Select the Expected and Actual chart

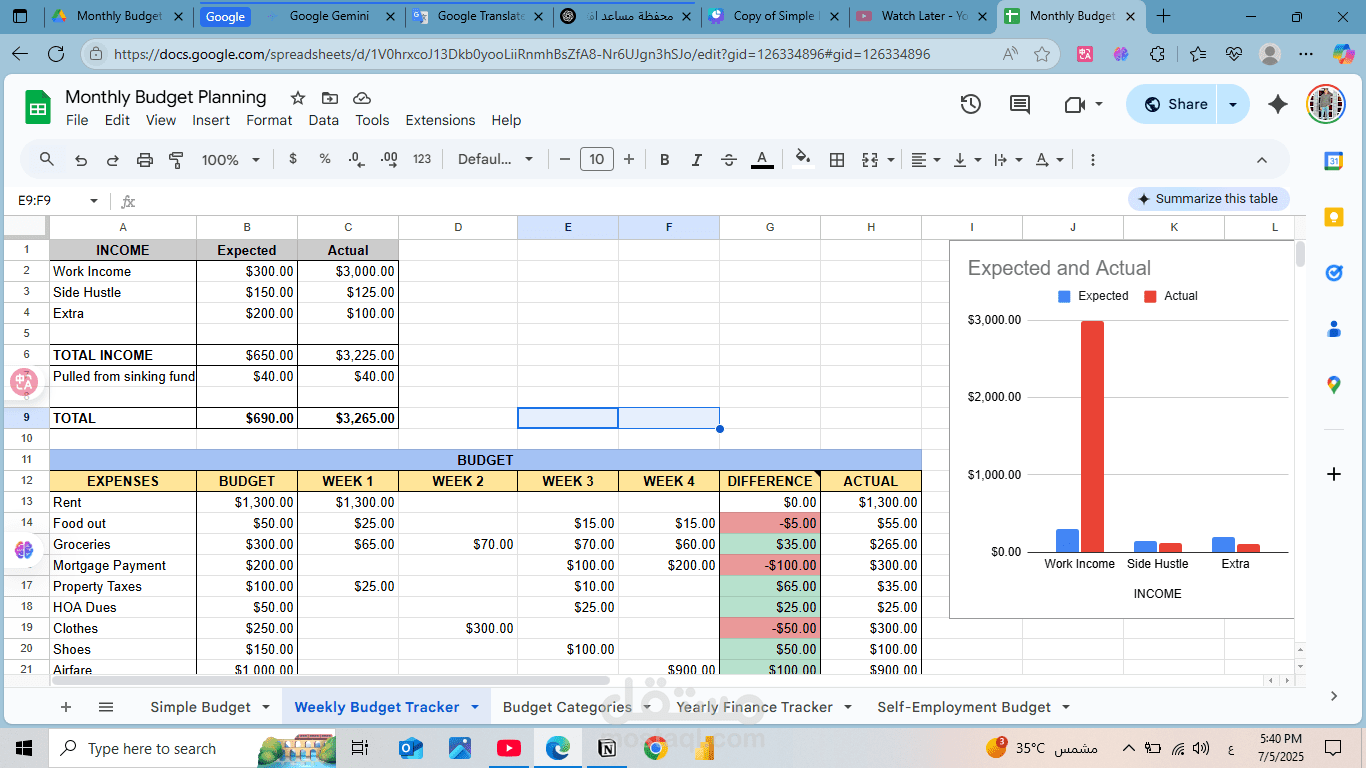tap(1121, 429)
